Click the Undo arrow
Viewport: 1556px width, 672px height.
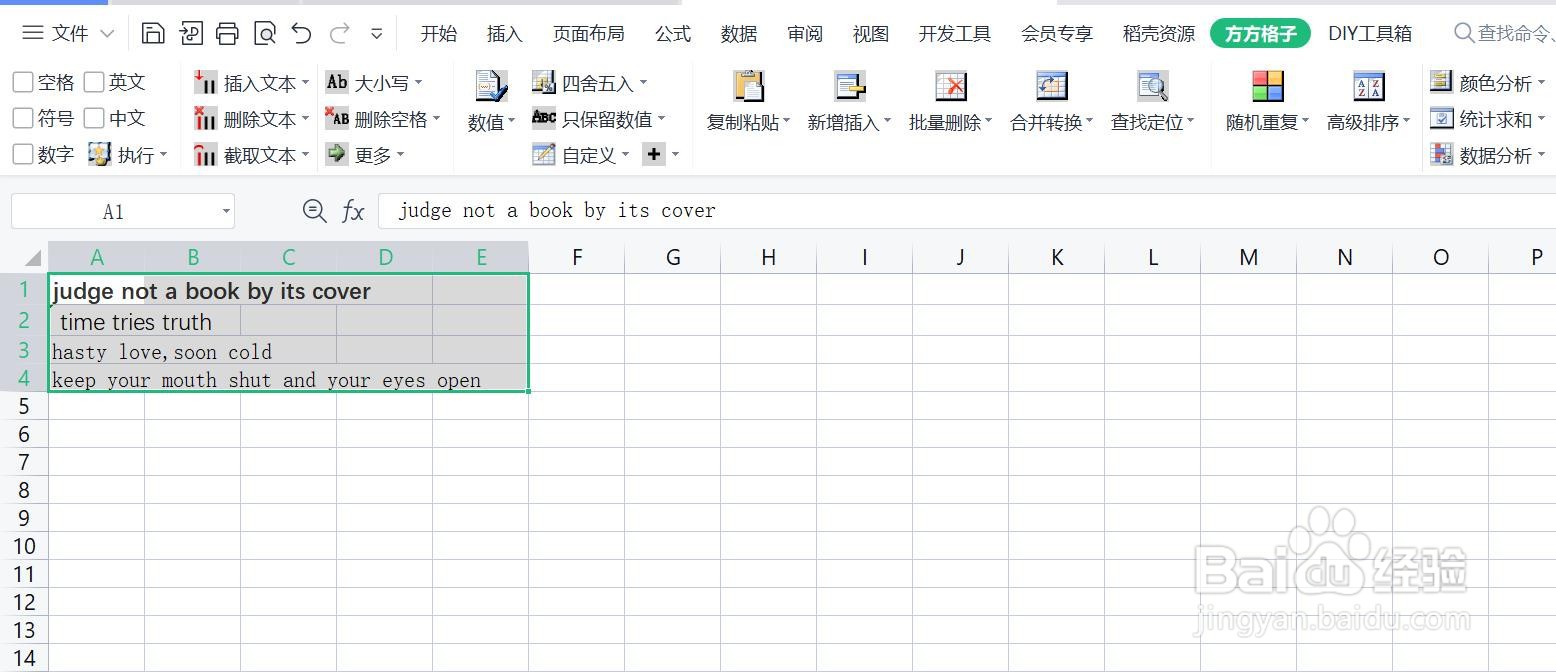pos(302,33)
